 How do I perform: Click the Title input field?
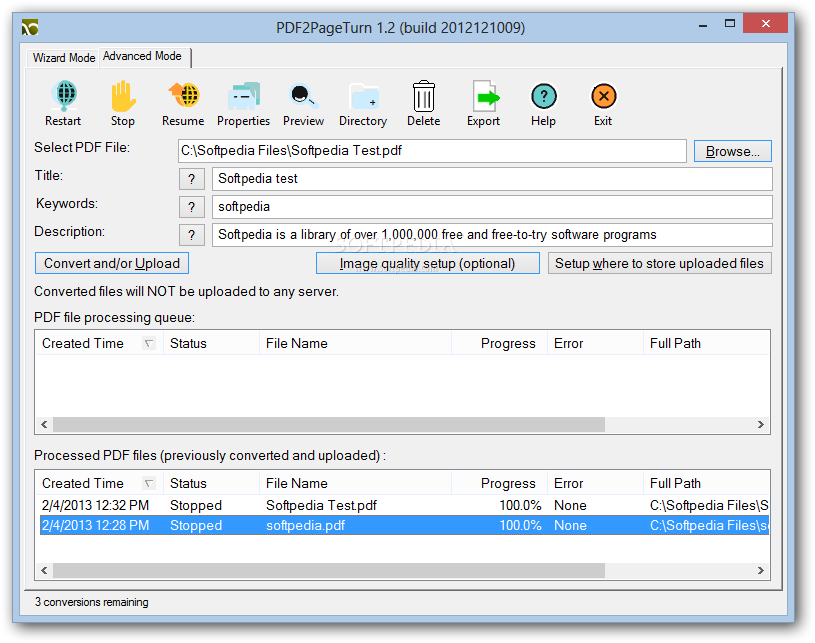492,179
